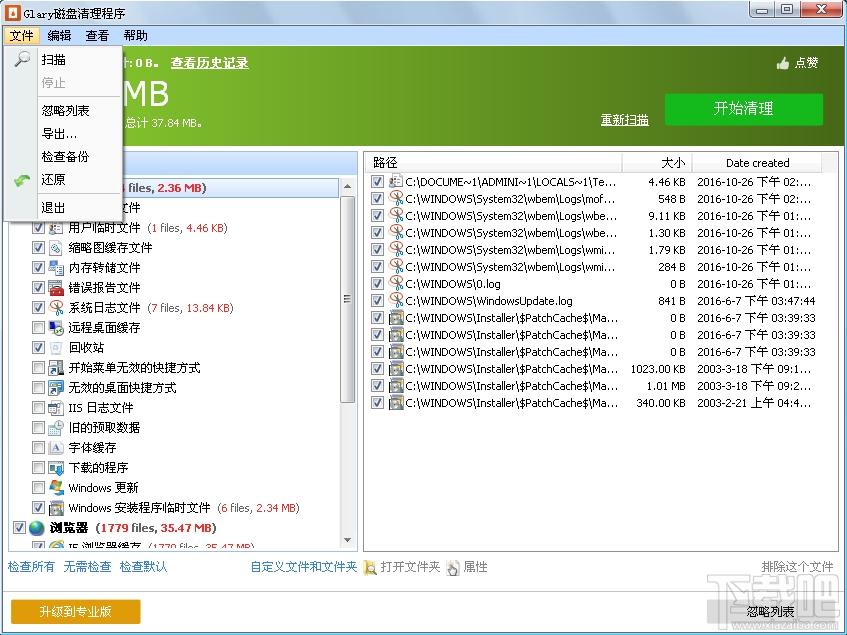Viewport: 847px width, 635px height.
Task: Click the Glary app icon in title bar
Action: [12, 12]
